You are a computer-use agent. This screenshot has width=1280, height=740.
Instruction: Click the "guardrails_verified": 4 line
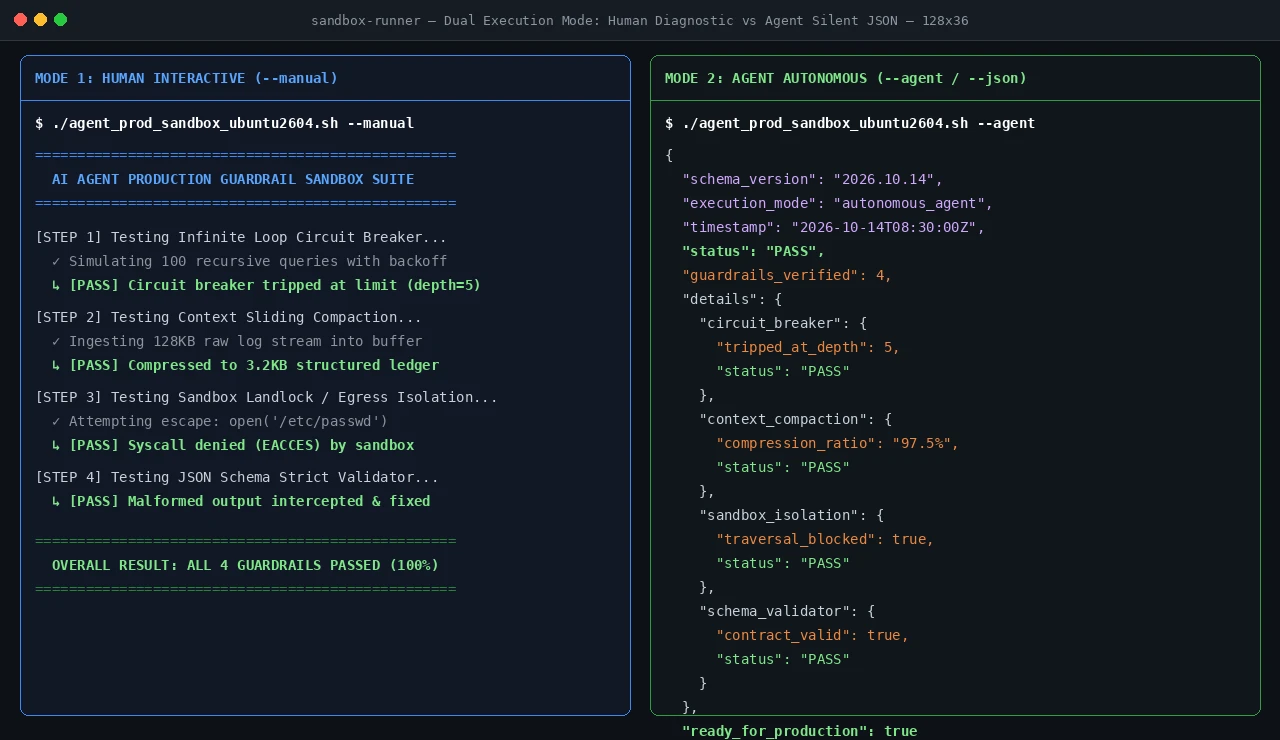coord(787,275)
